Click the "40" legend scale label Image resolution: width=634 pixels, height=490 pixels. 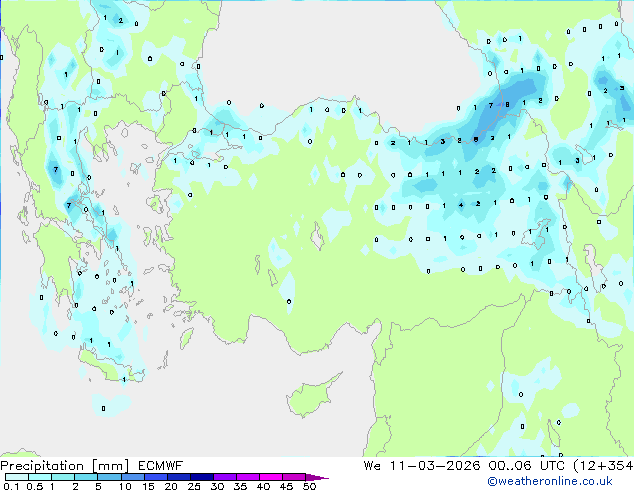click(263, 486)
